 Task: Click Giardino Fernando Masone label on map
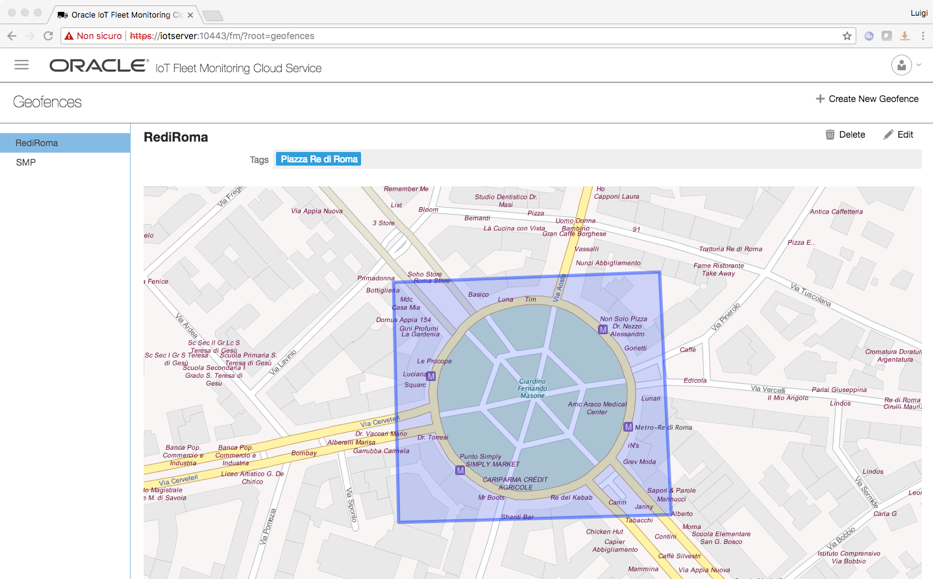tap(532, 388)
